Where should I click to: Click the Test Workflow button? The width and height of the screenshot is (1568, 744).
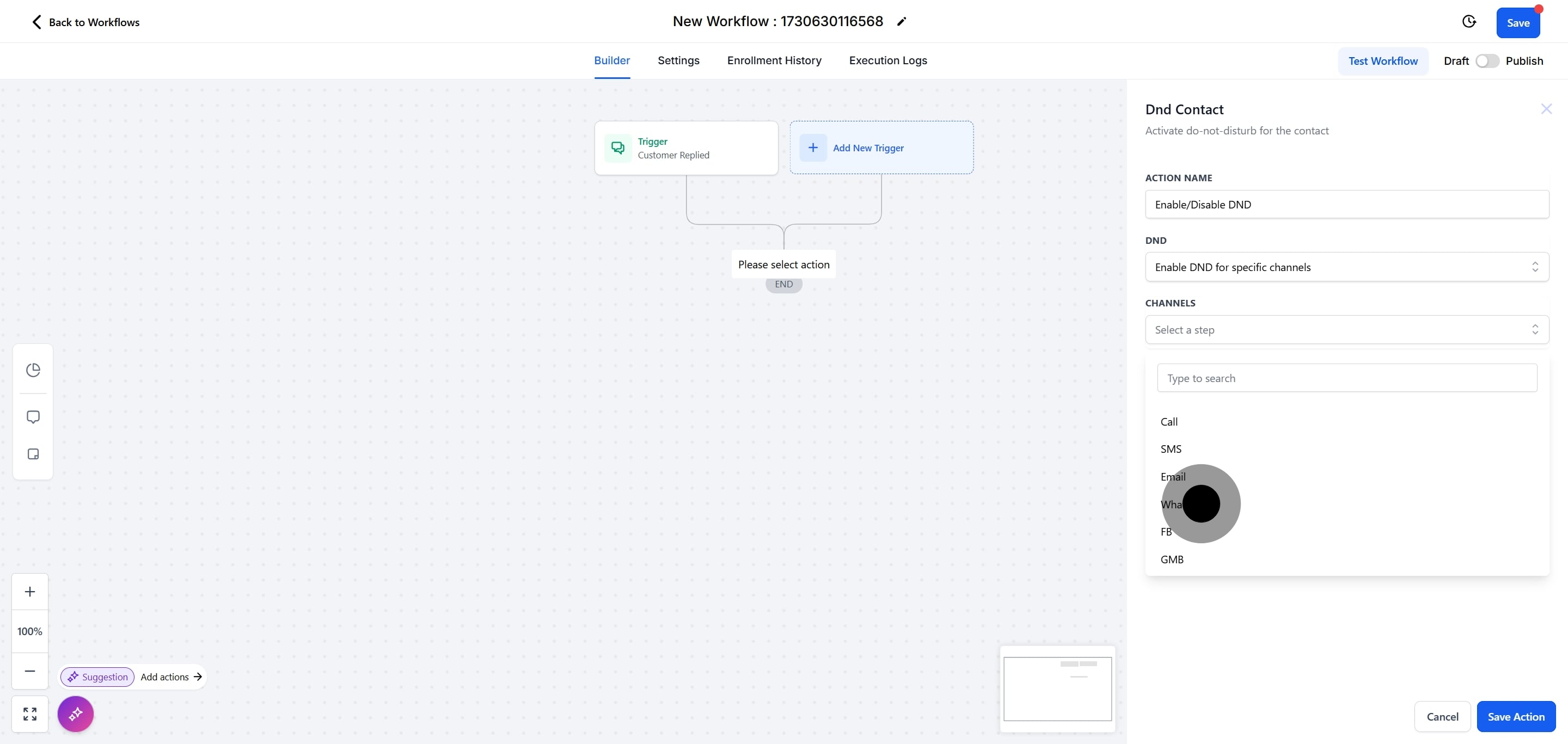coord(1382,61)
